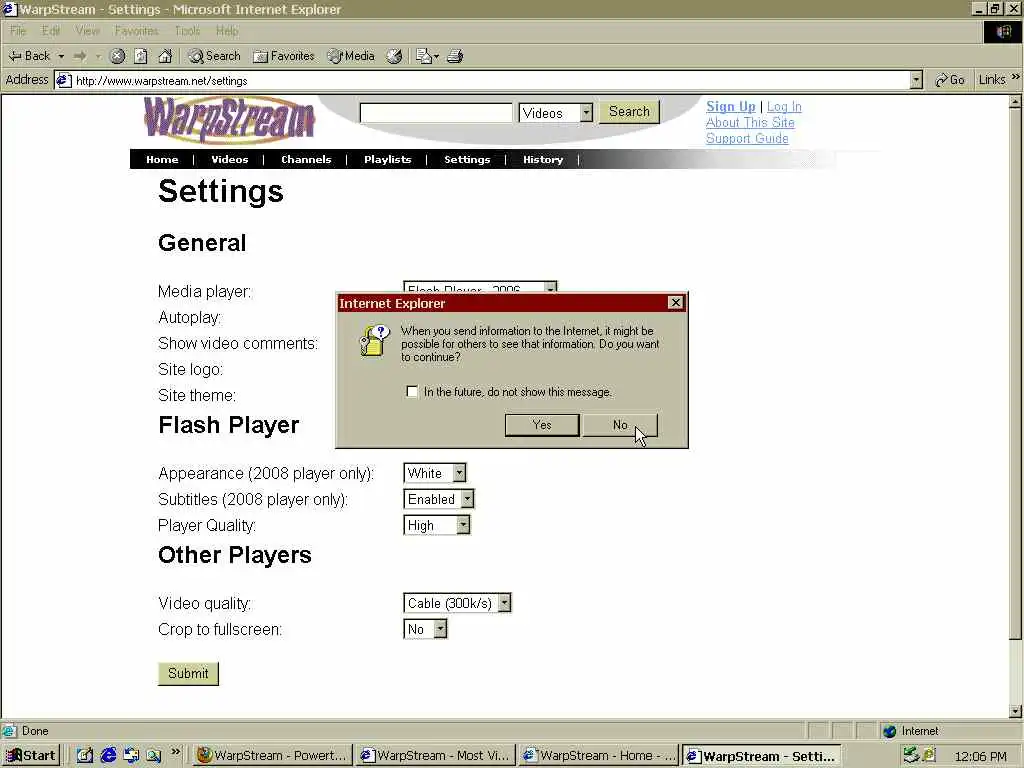The width and height of the screenshot is (1024, 768).
Task: Go to the Home page icon
Action: (165, 56)
